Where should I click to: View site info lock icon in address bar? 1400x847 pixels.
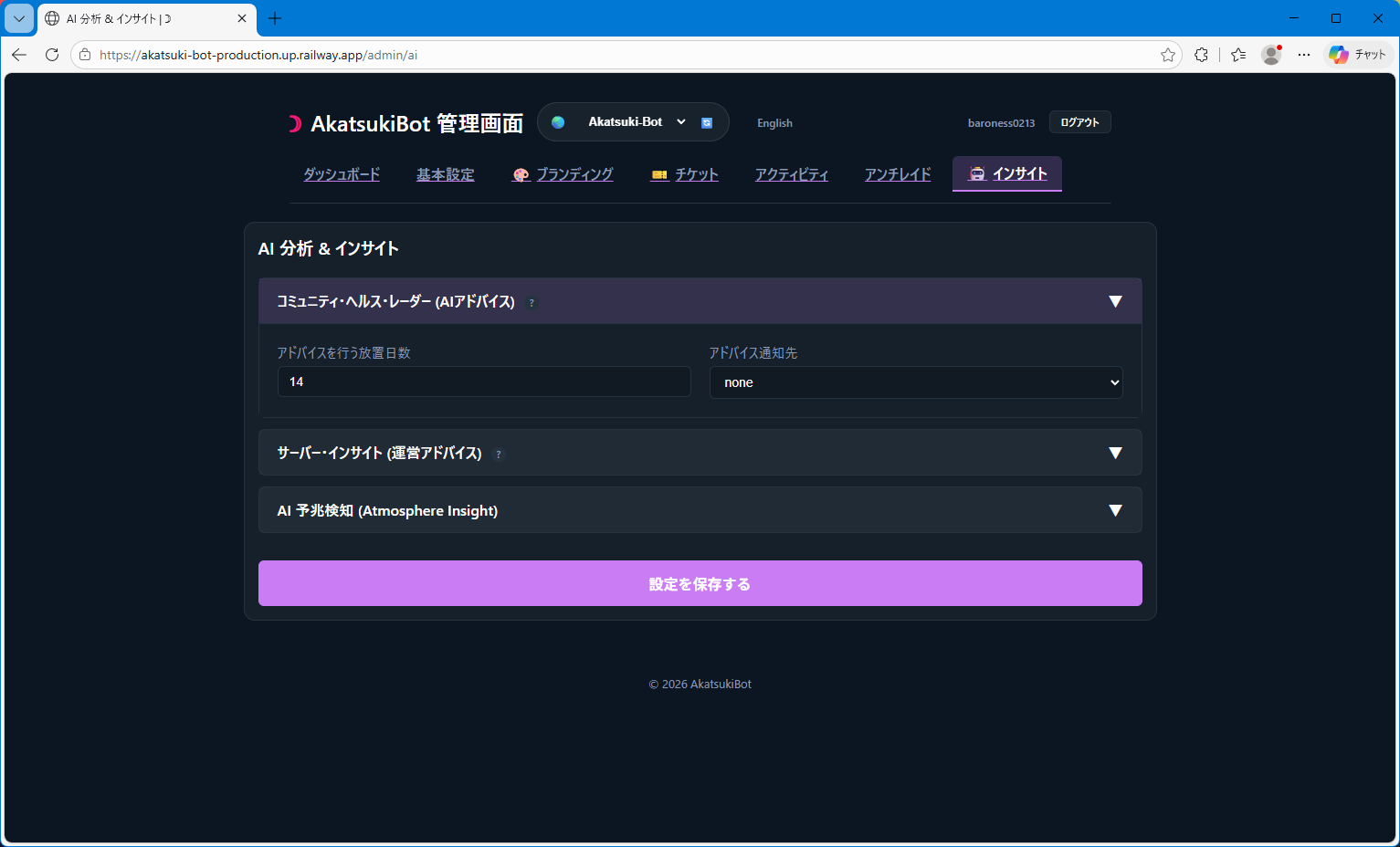tap(85, 55)
